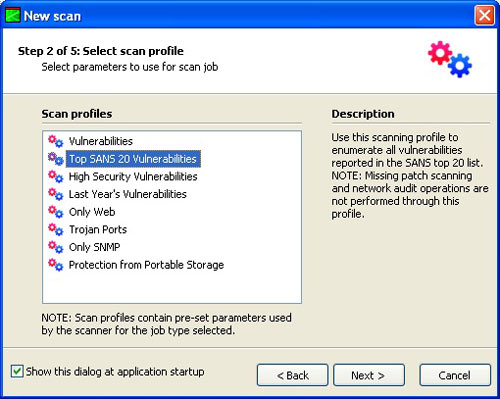Click the green application icon in title bar
This screenshot has height=399, width=500.
point(12,16)
